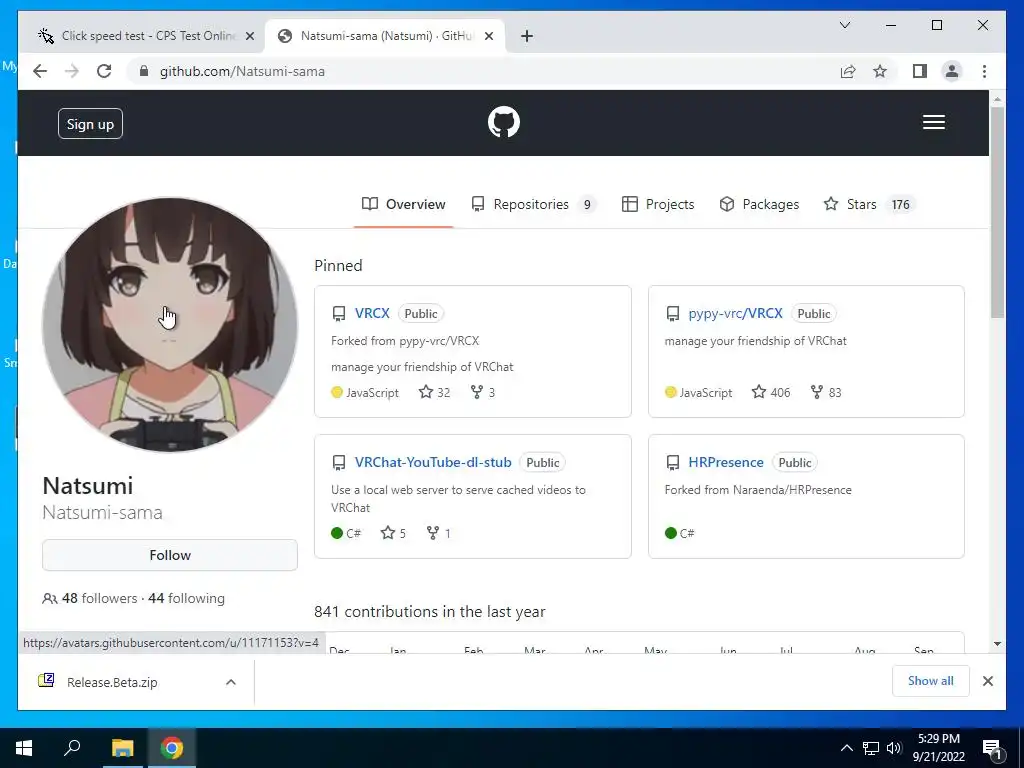Click the Natsumi profile avatar image
The height and width of the screenshot is (768, 1024).
click(x=170, y=325)
